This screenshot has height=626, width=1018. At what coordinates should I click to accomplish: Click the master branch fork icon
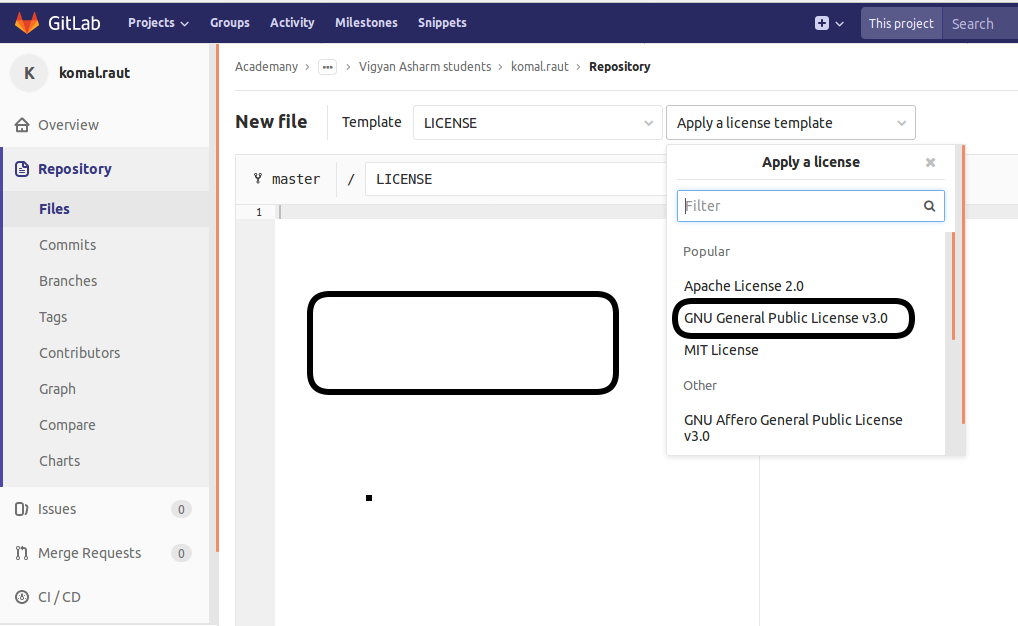click(258, 179)
